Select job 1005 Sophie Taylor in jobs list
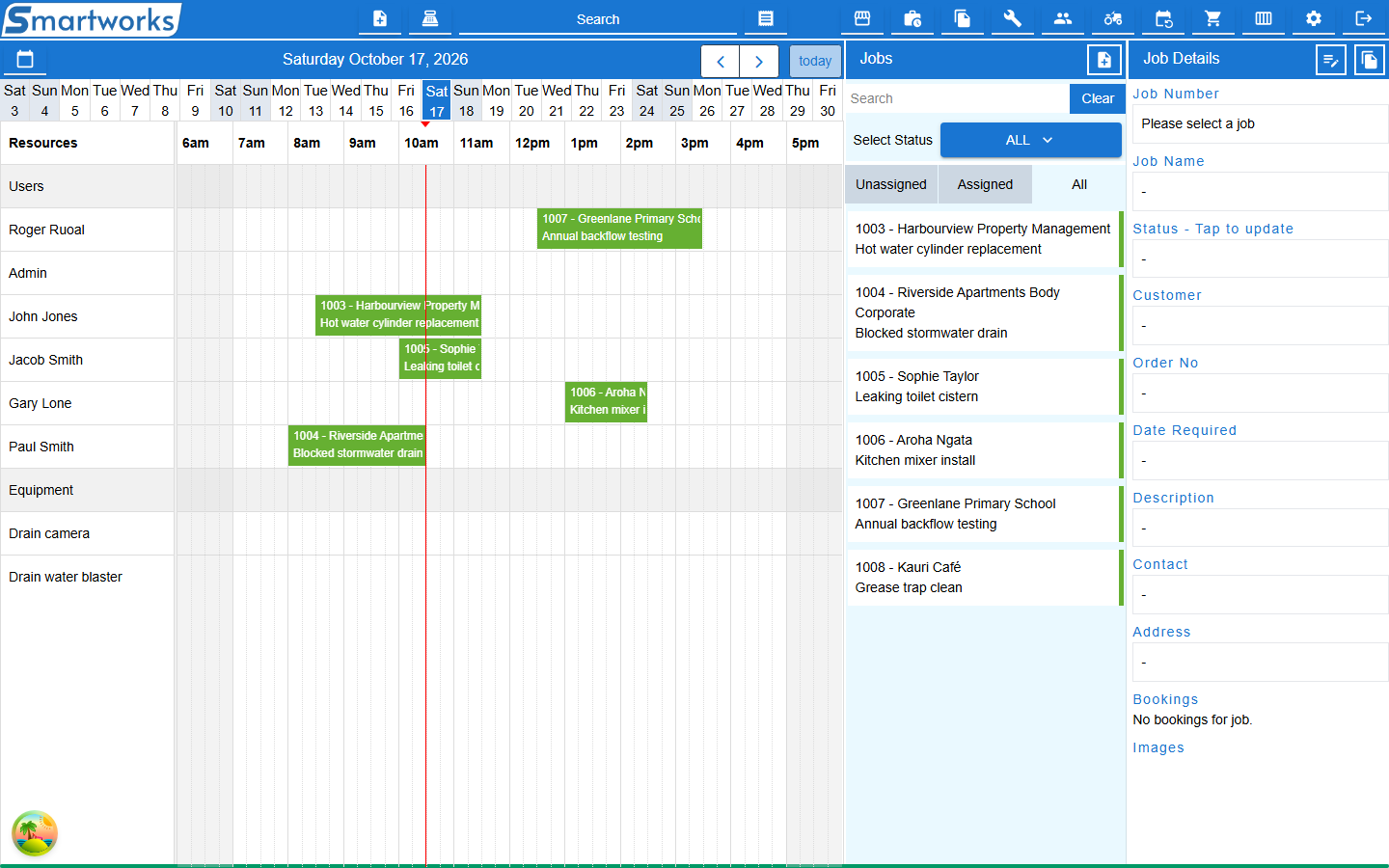The width and height of the screenshot is (1389, 868). pyautogui.click(x=985, y=387)
